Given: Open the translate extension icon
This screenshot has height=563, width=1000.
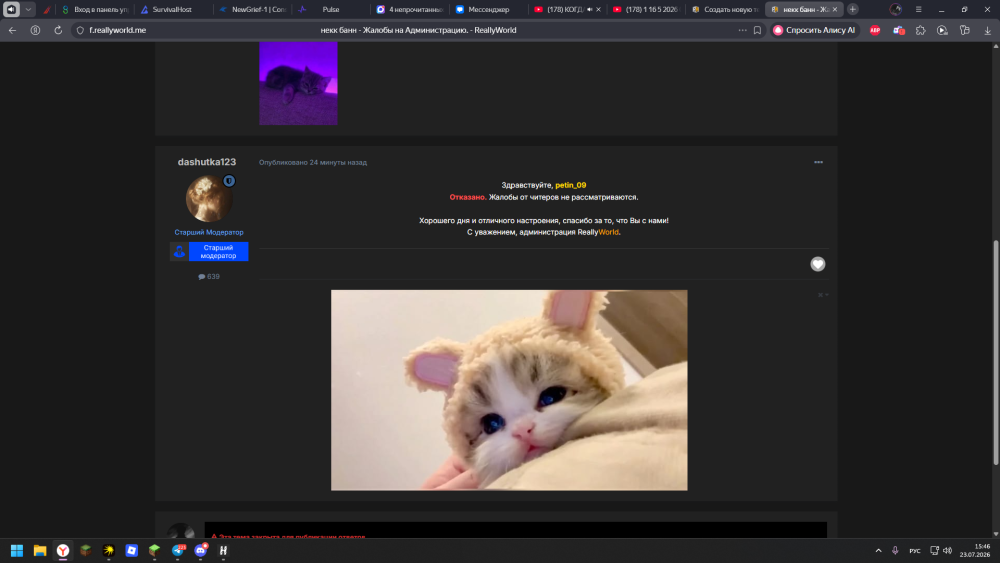Looking at the screenshot, I should [899, 30].
